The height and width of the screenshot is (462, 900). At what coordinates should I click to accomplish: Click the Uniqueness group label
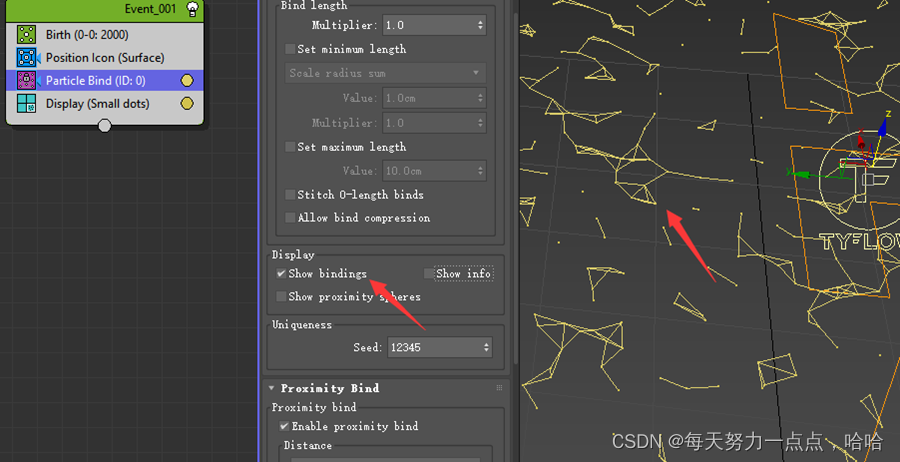(x=302, y=325)
